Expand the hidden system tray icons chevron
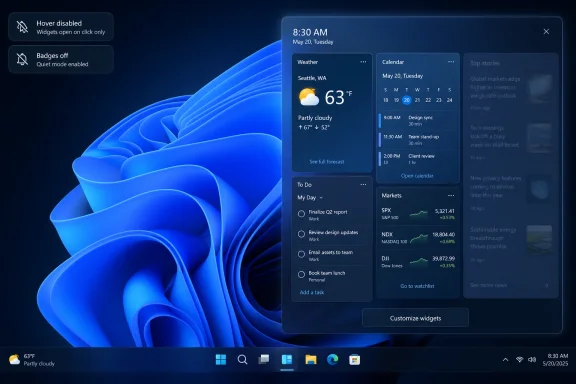Image resolution: width=576 pixels, height=384 pixels. point(505,359)
